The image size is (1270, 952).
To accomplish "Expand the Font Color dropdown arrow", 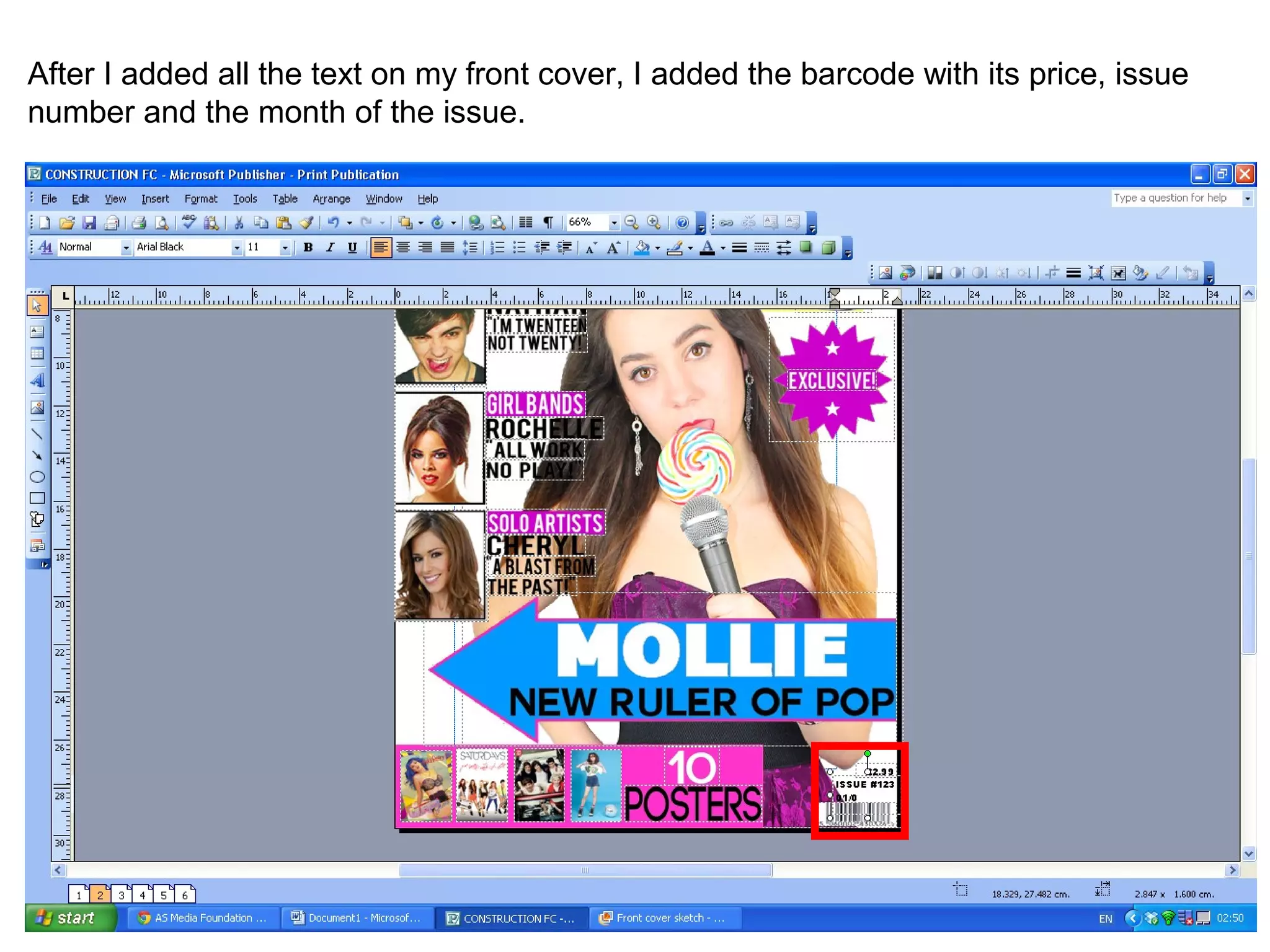I will tap(723, 249).
